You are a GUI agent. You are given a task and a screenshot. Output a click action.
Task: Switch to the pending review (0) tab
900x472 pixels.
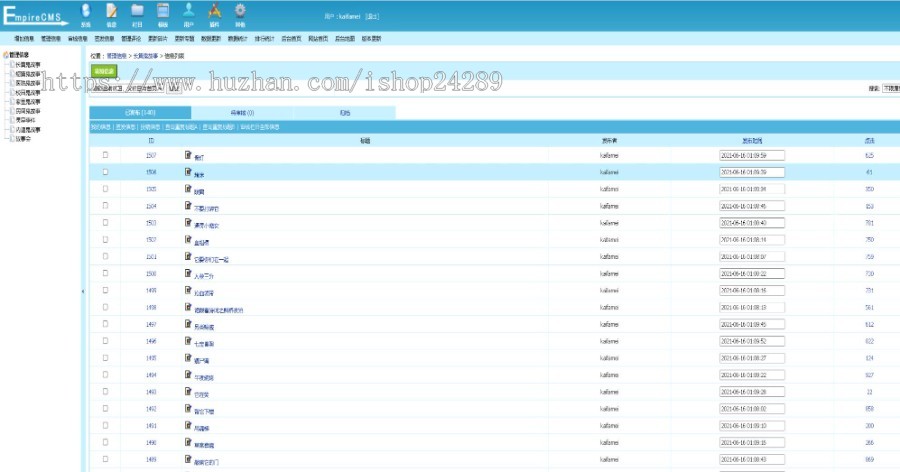[242, 113]
